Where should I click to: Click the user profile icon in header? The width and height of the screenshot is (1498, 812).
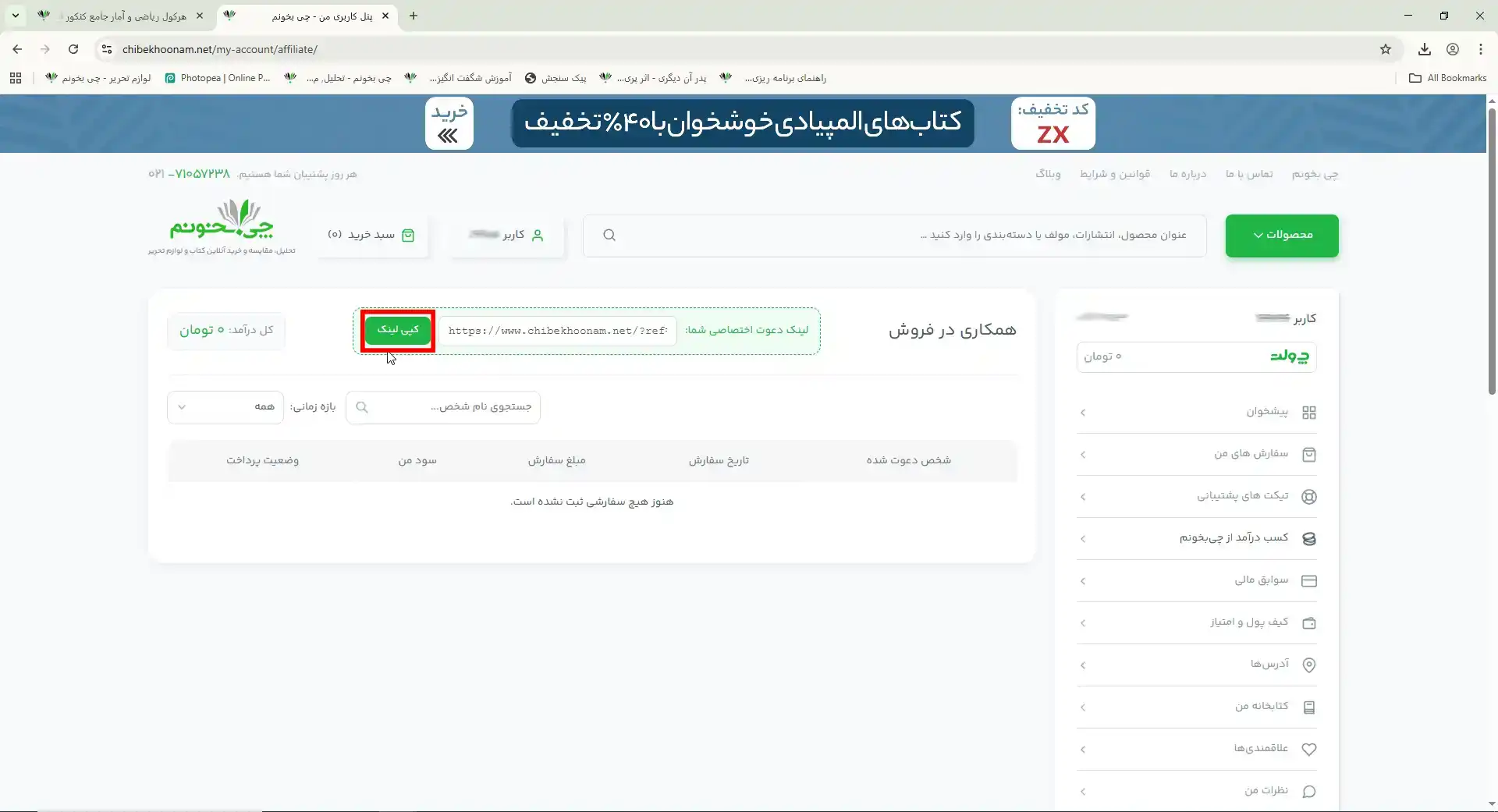point(538,236)
